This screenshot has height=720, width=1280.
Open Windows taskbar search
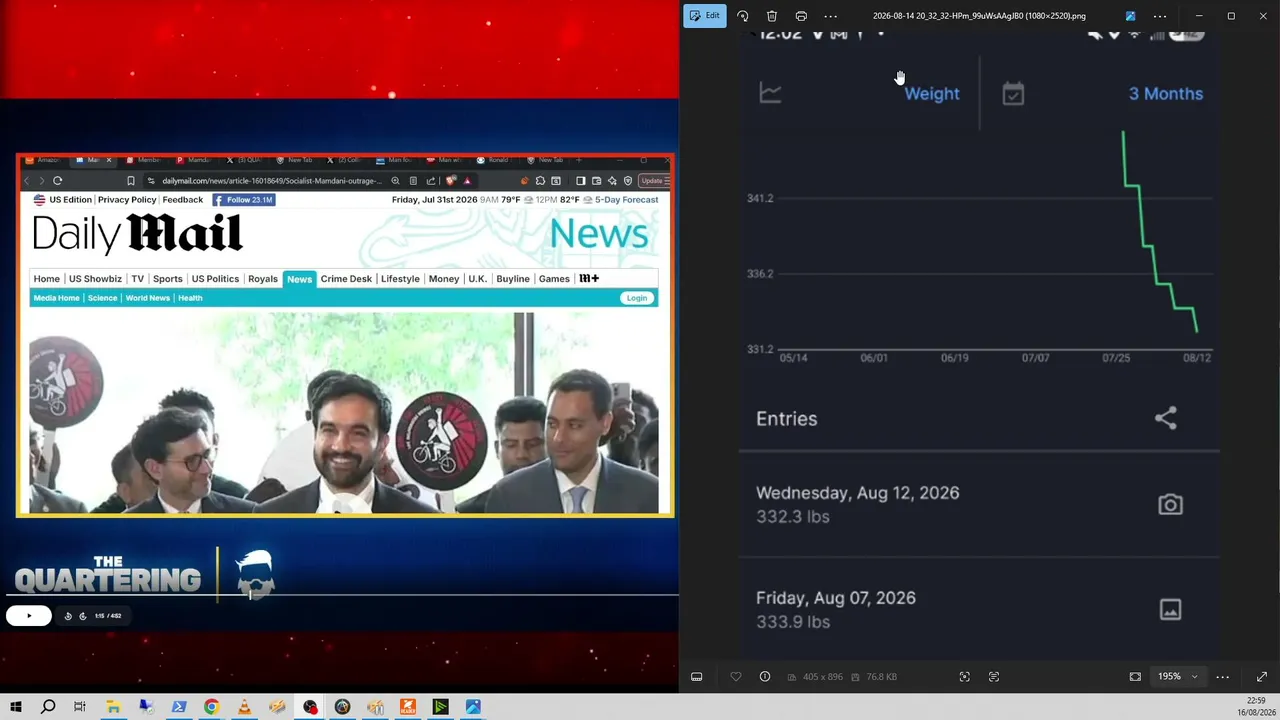(48, 707)
